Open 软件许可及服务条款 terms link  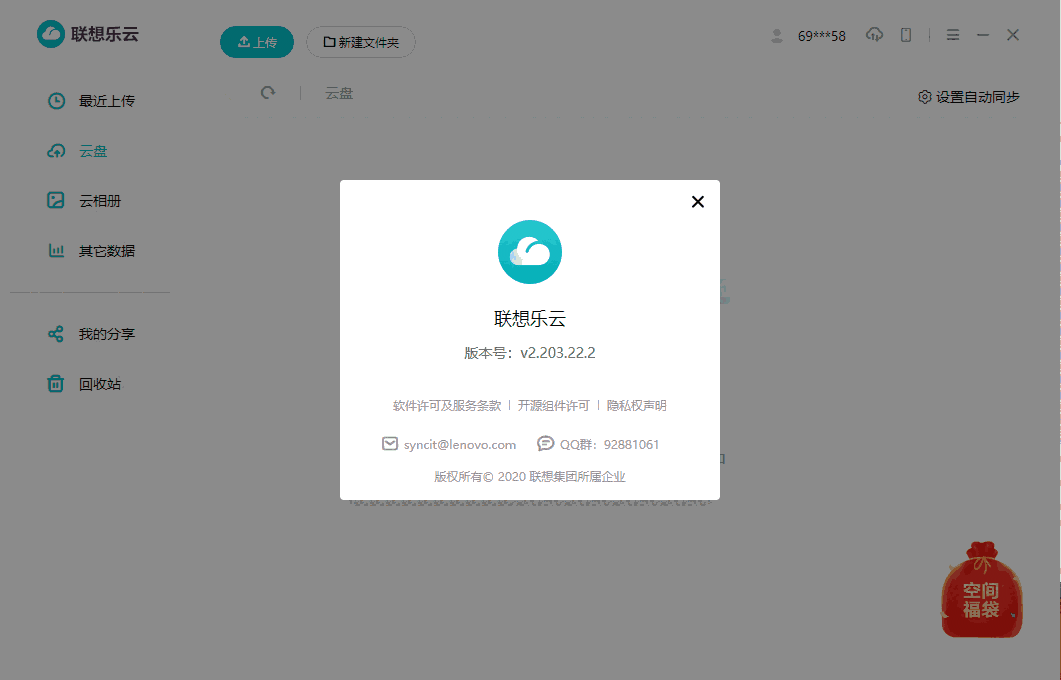pyautogui.click(x=446, y=405)
